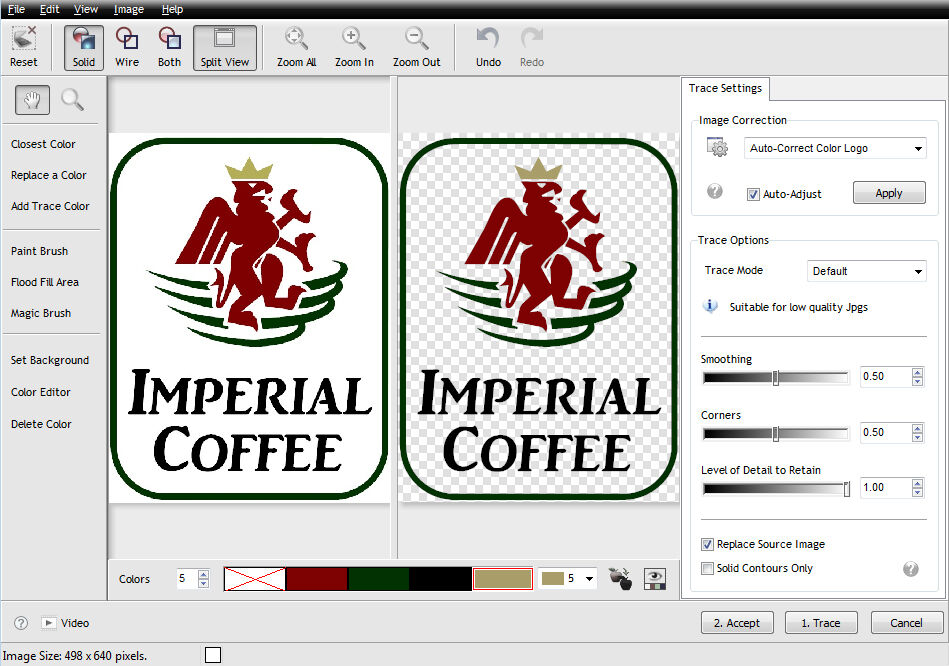This screenshot has height=666, width=949.
Task: Disable the Auto-Adjust checkbox
Action: click(753, 194)
